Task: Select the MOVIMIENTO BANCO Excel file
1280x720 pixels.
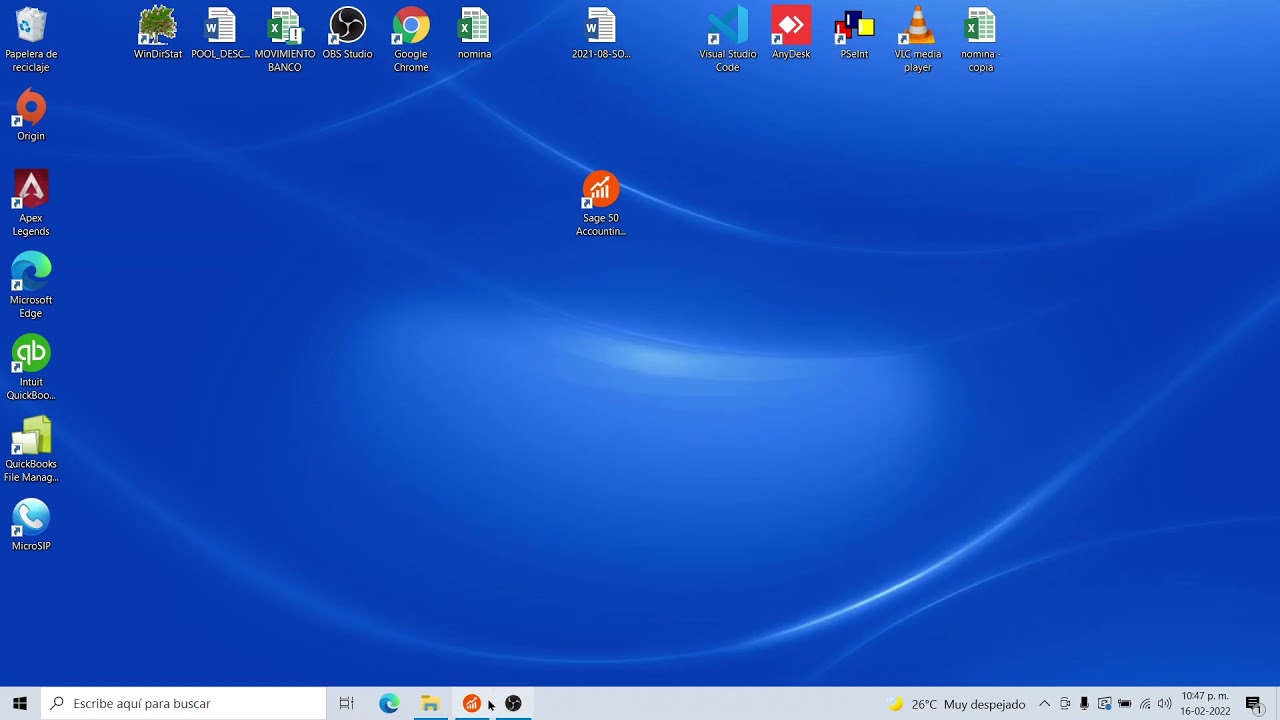Action: pos(285,40)
